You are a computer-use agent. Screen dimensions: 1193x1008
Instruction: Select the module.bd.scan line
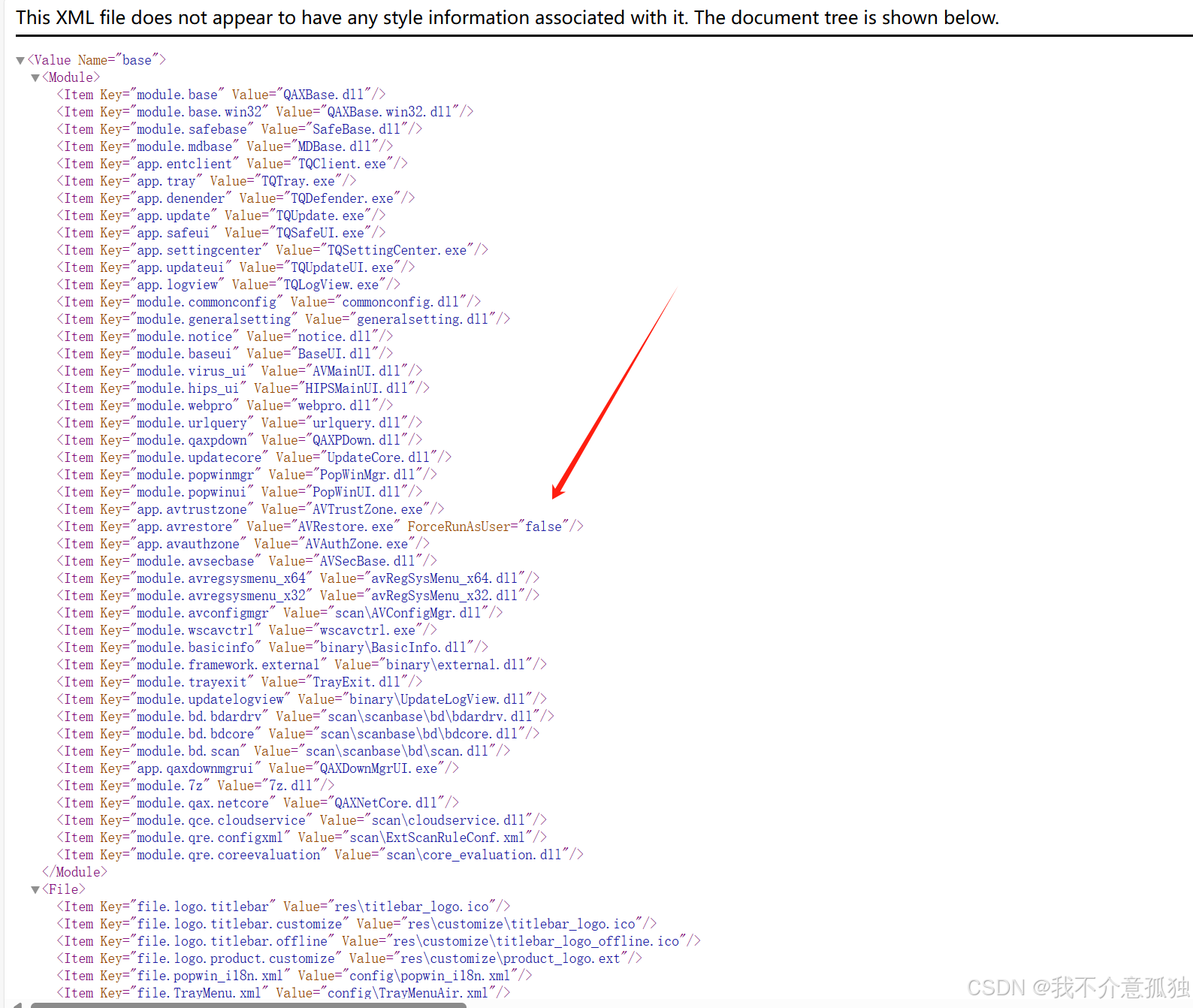click(283, 751)
